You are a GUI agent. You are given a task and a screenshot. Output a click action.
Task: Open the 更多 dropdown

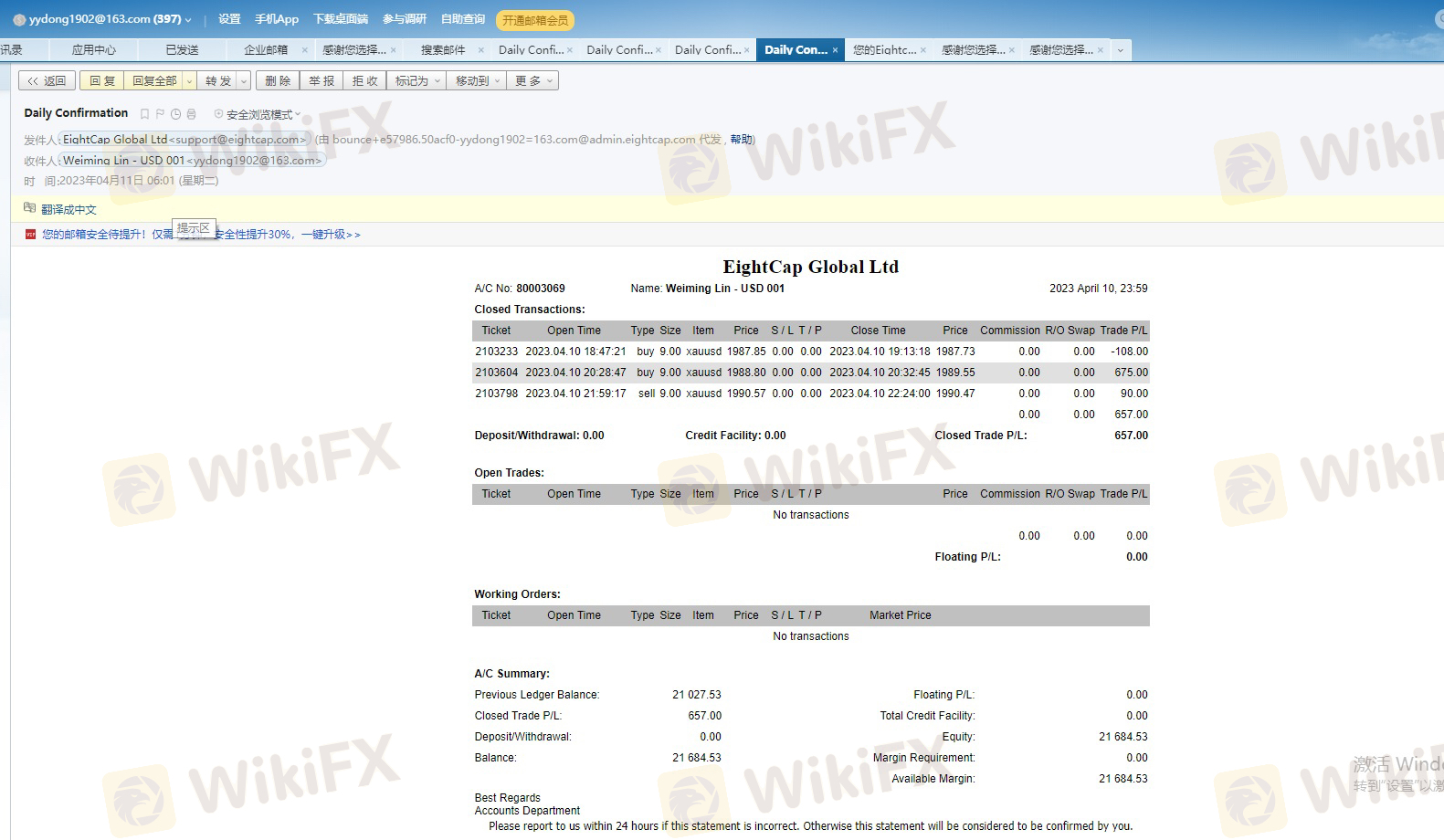click(x=532, y=81)
